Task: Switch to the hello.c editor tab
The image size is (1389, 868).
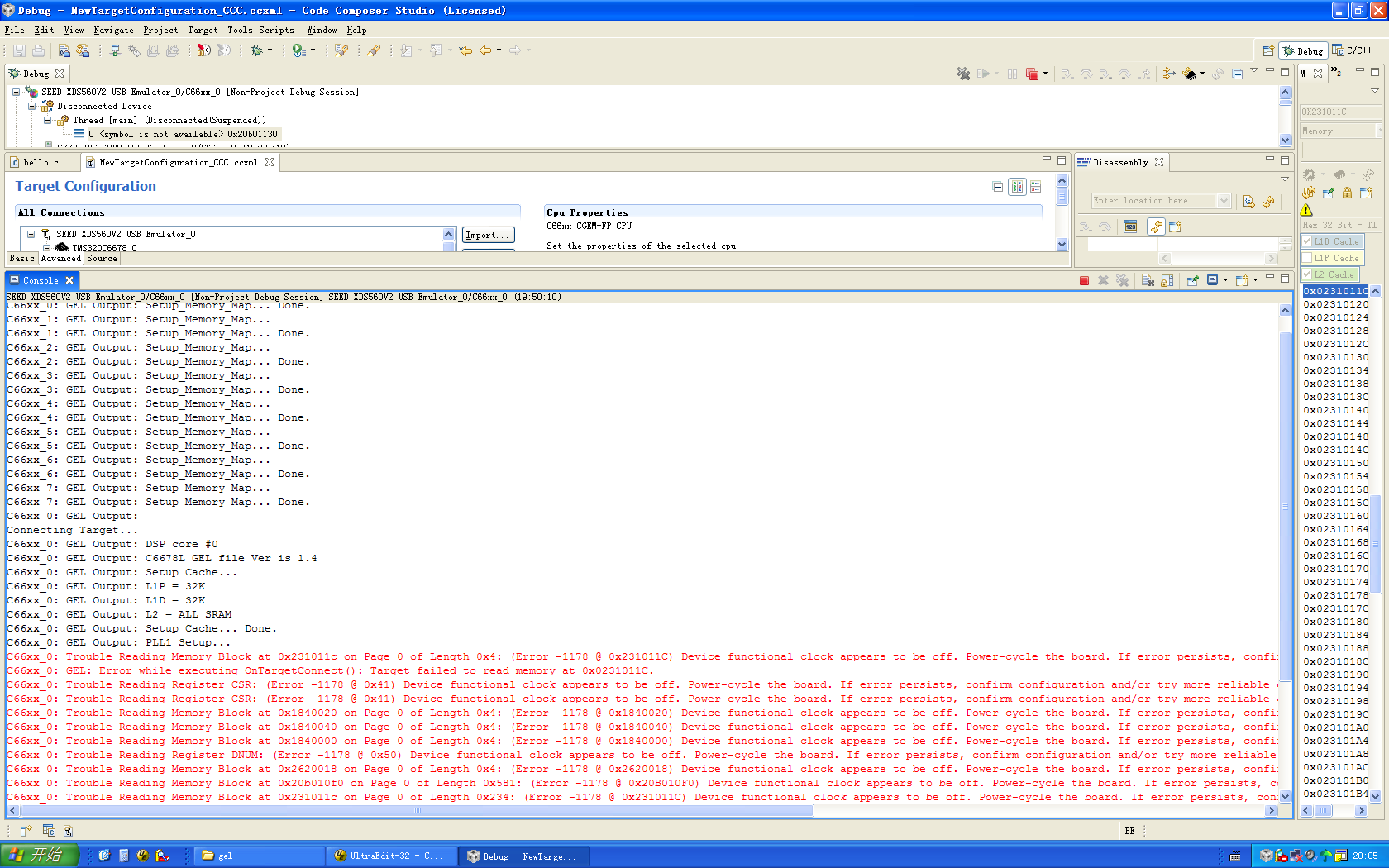Action: (x=41, y=162)
